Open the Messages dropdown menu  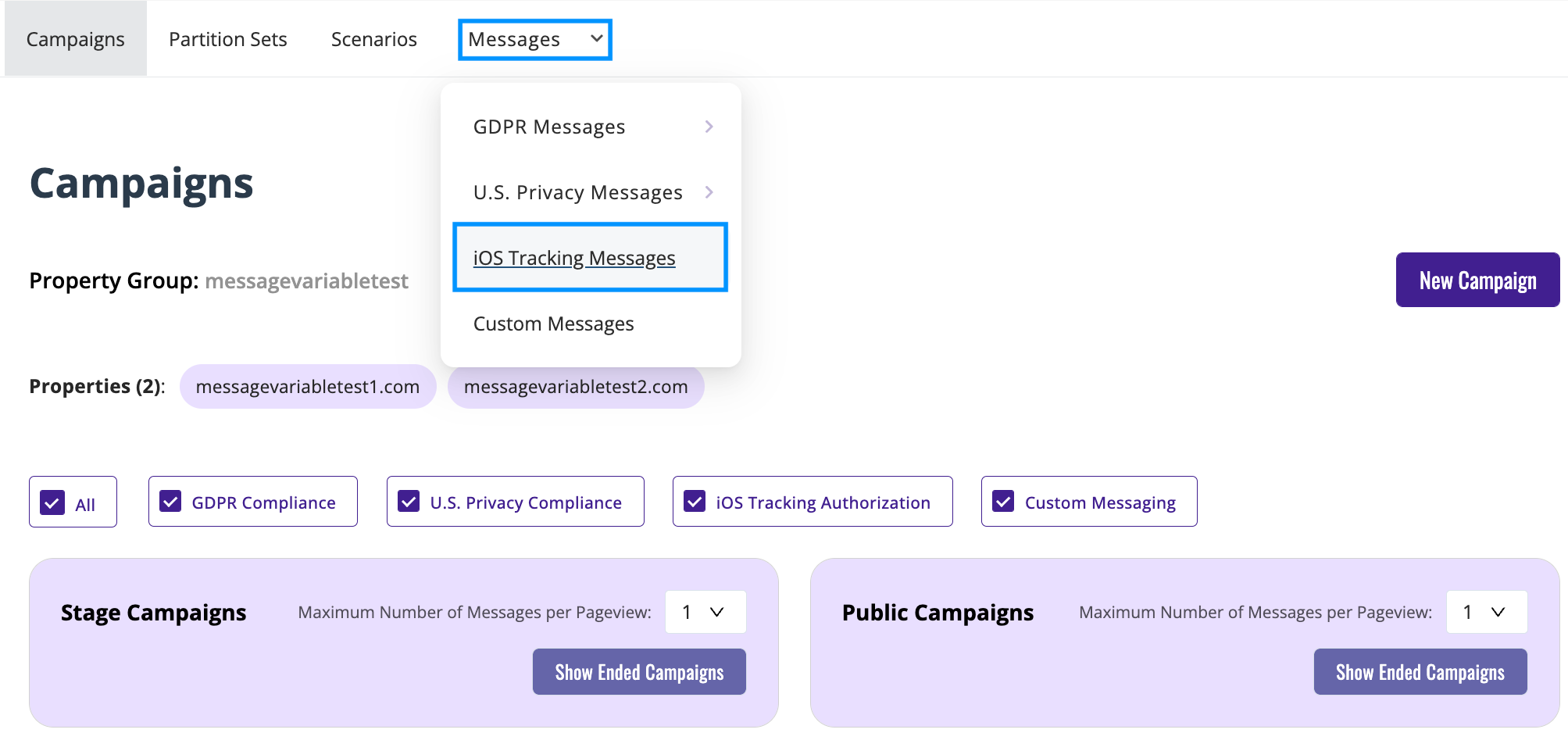tap(534, 39)
